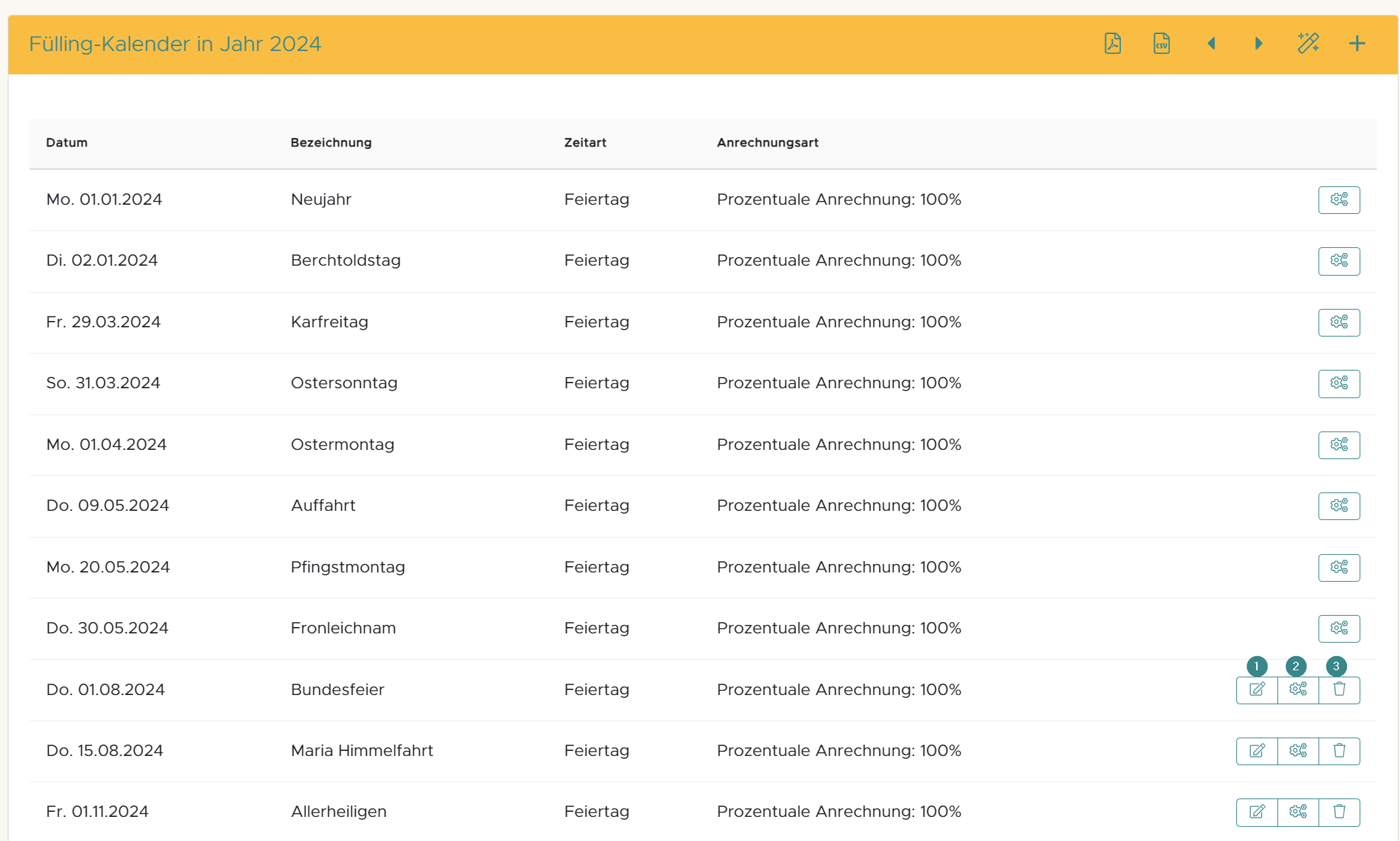The height and width of the screenshot is (841, 1400).
Task: Delete the Maria Himmelfahrt entry
Action: tap(1339, 751)
